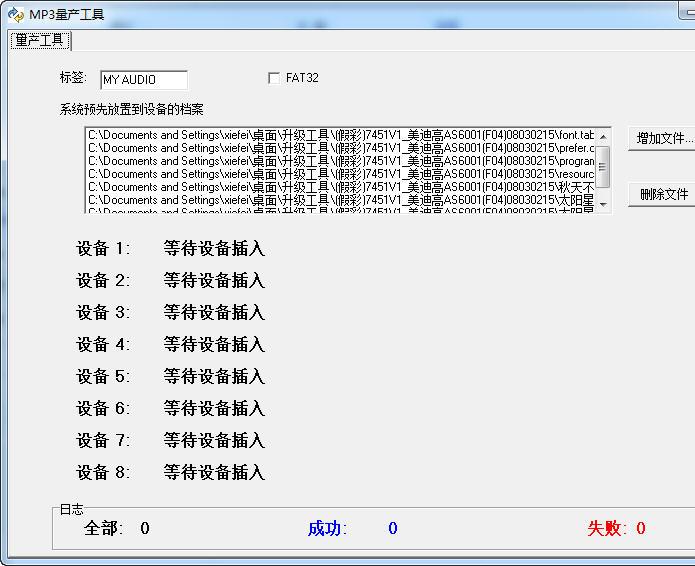The image size is (695, 566).
Task: Select the 量产工具 tab
Action: (39, 41)
